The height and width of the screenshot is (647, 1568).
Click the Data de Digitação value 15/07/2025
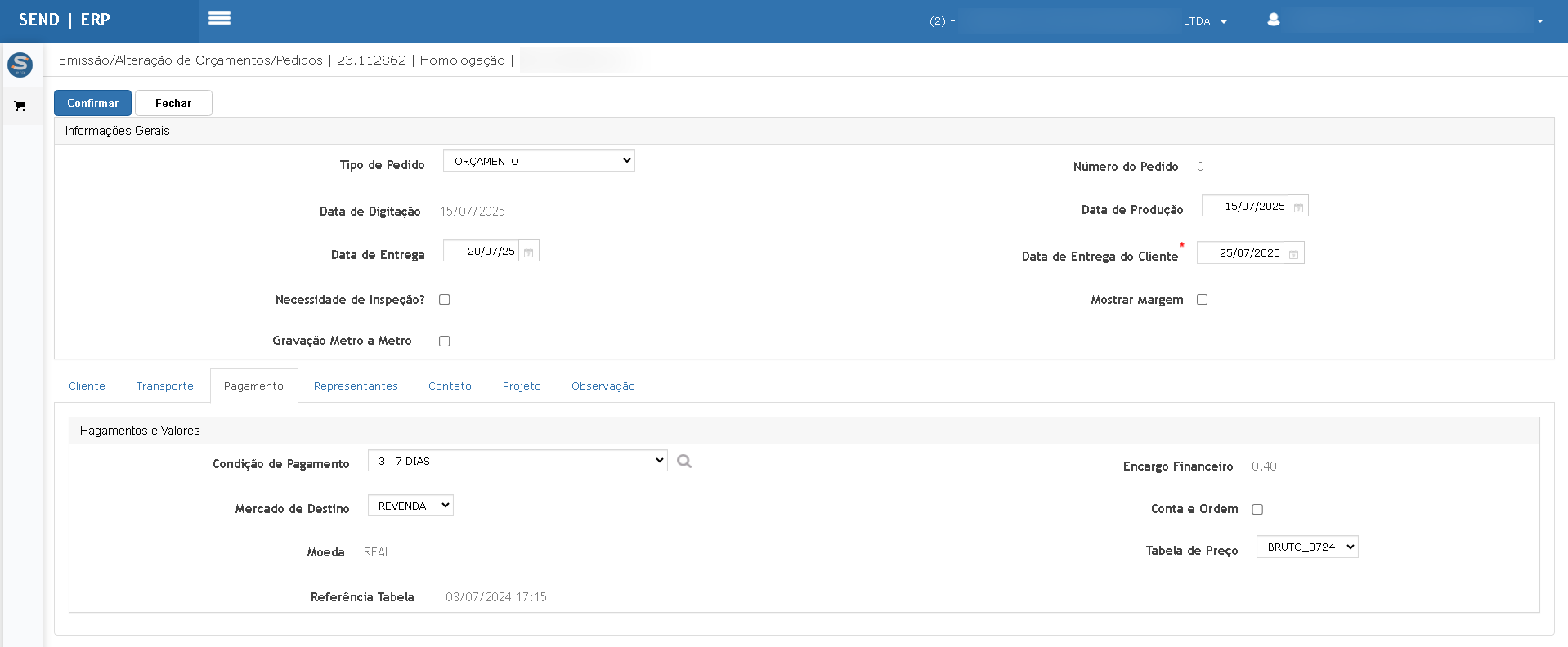473,212
